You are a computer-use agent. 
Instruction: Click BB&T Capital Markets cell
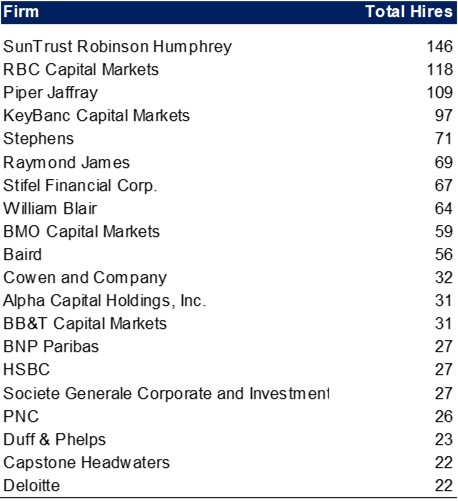pyautogui.click(x=85, y=324)
